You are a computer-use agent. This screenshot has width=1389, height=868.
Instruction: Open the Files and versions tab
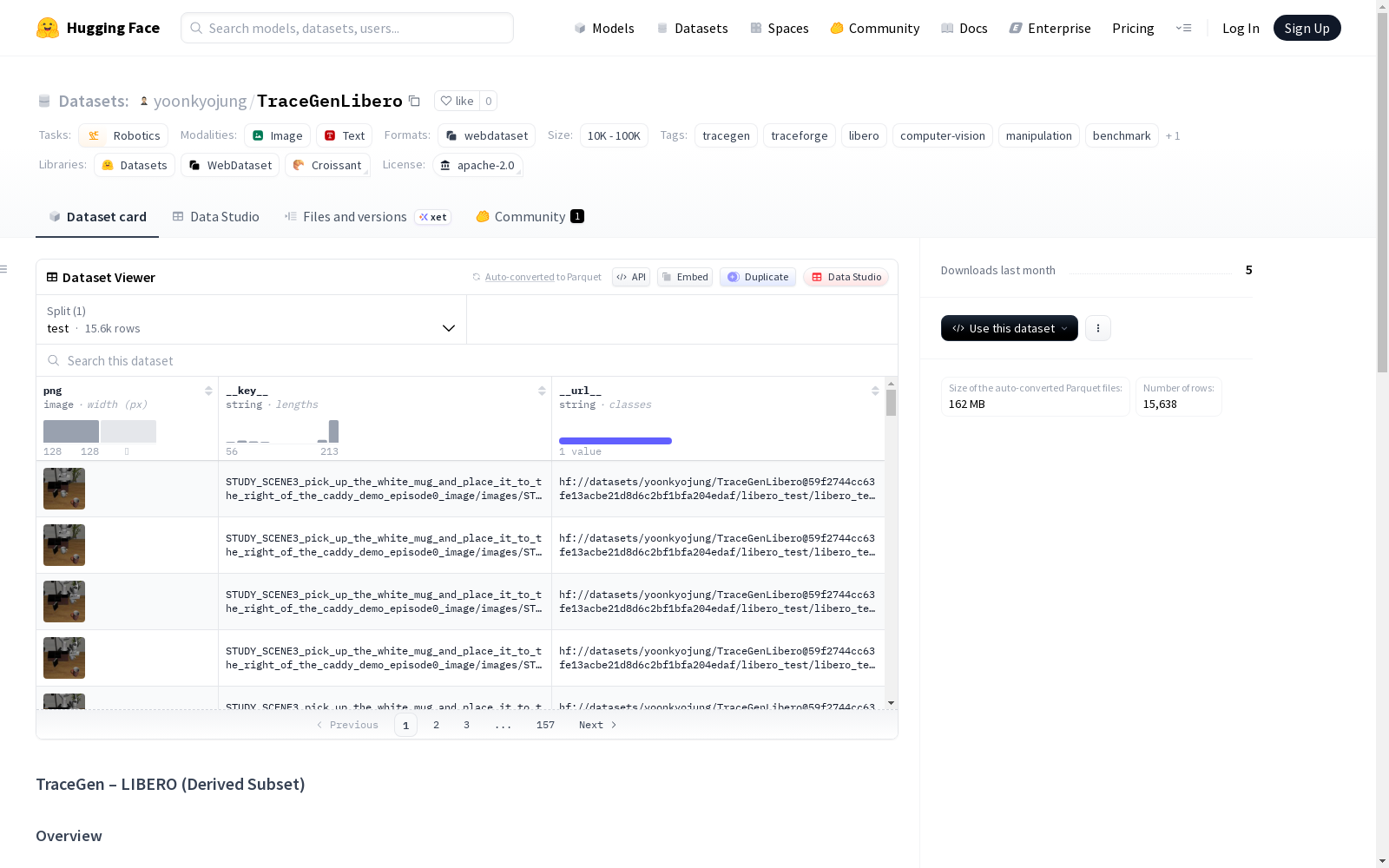[367, 217]
